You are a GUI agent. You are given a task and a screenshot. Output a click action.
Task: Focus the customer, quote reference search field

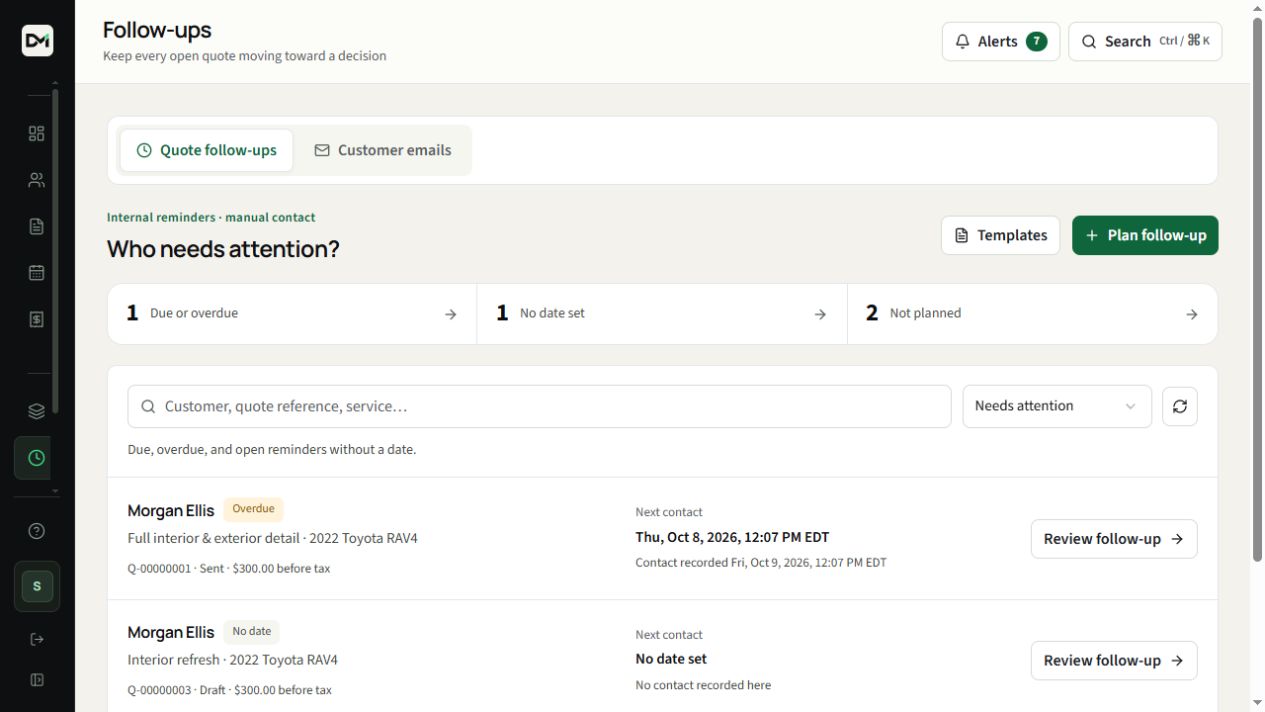pyautogui.click(x=539, y=406)
